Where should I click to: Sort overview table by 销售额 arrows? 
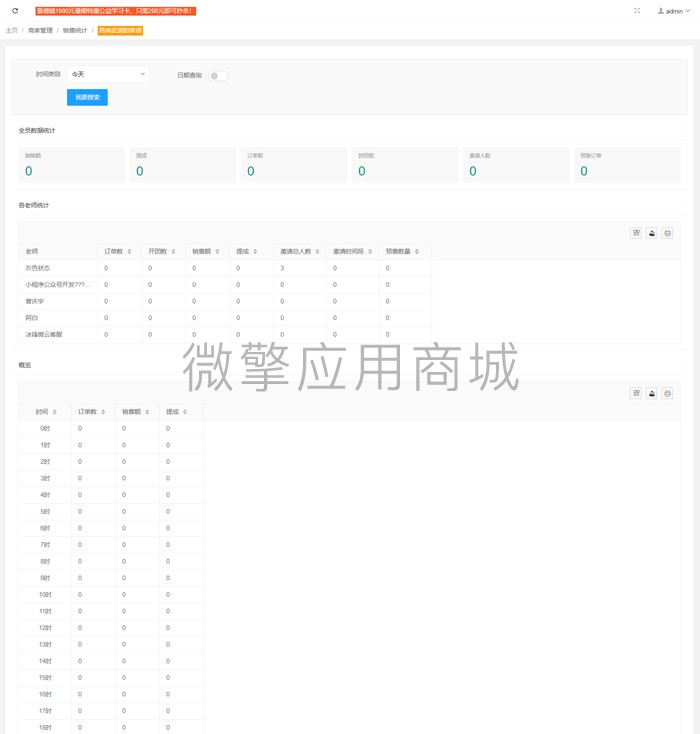point(147,412)
